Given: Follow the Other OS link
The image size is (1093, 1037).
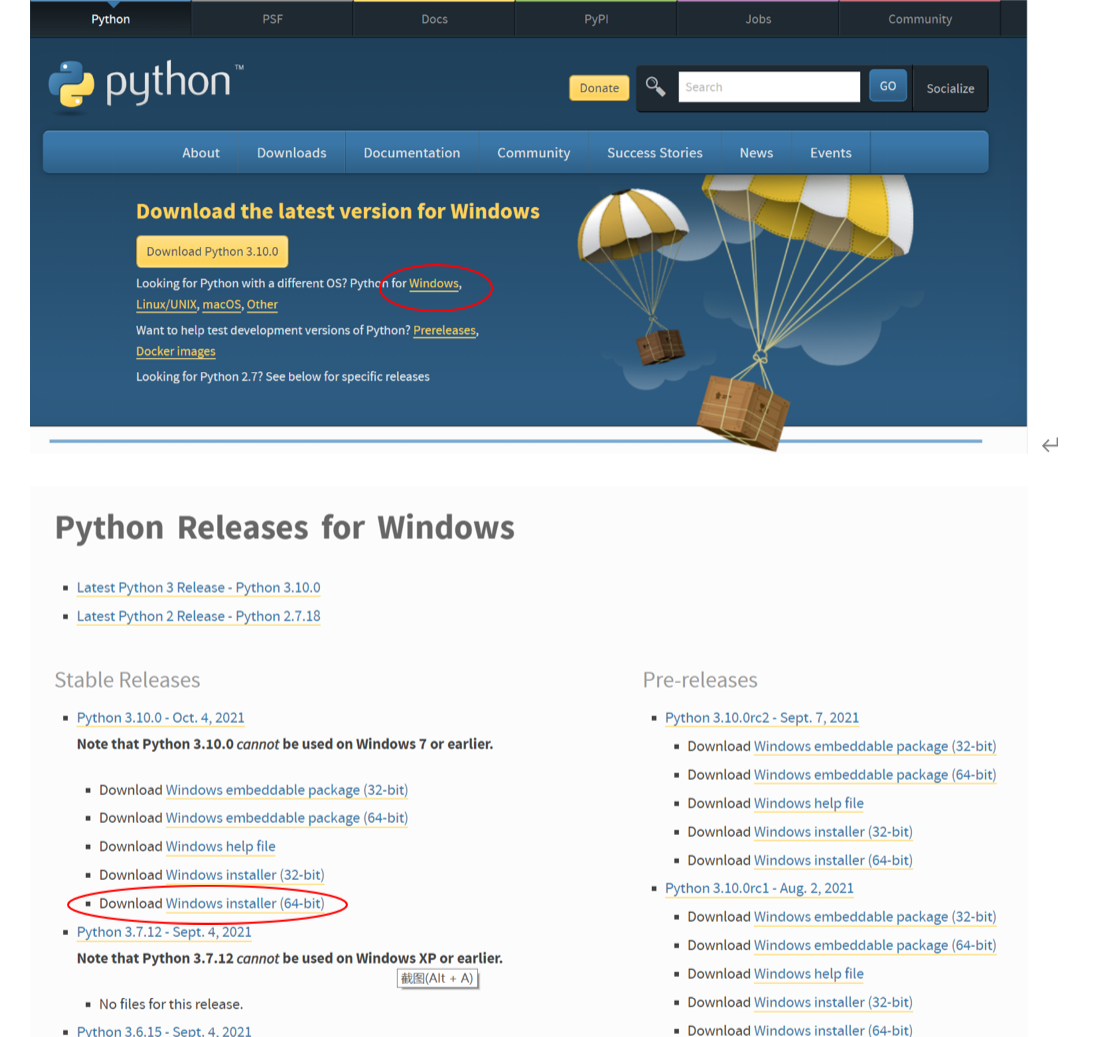Looking at the screenshot, I should 262,305.
